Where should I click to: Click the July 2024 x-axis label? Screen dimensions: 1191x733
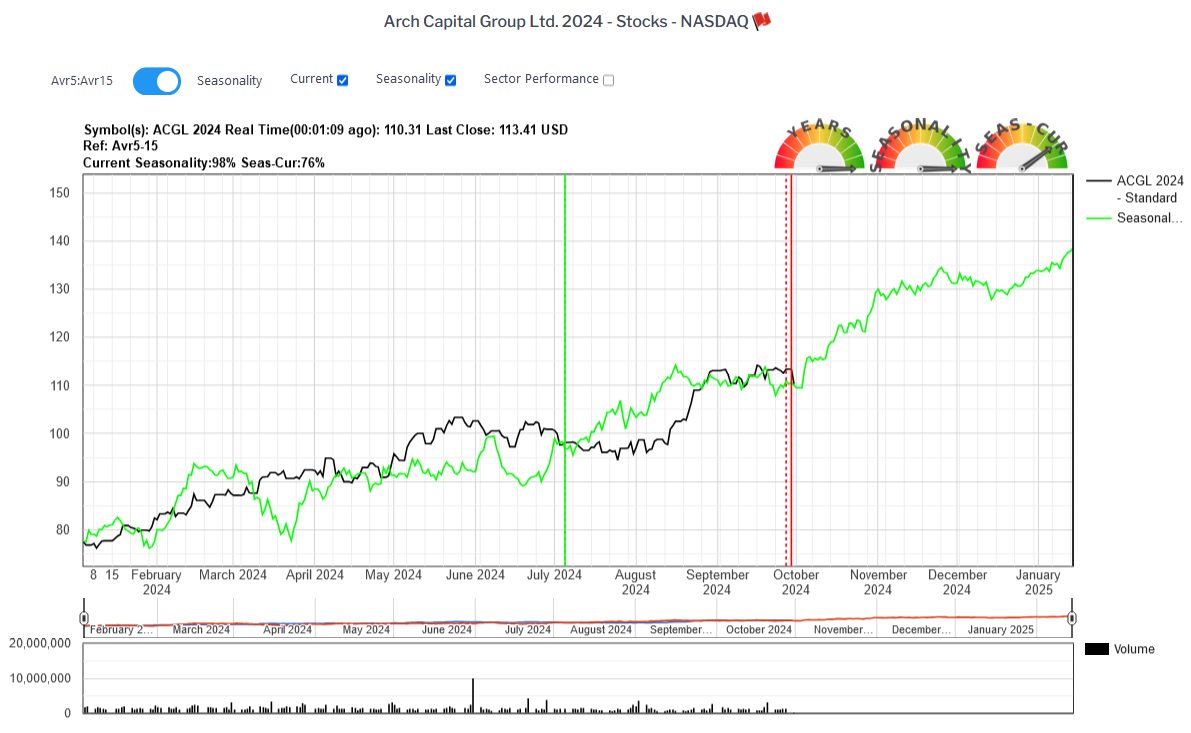554,575
